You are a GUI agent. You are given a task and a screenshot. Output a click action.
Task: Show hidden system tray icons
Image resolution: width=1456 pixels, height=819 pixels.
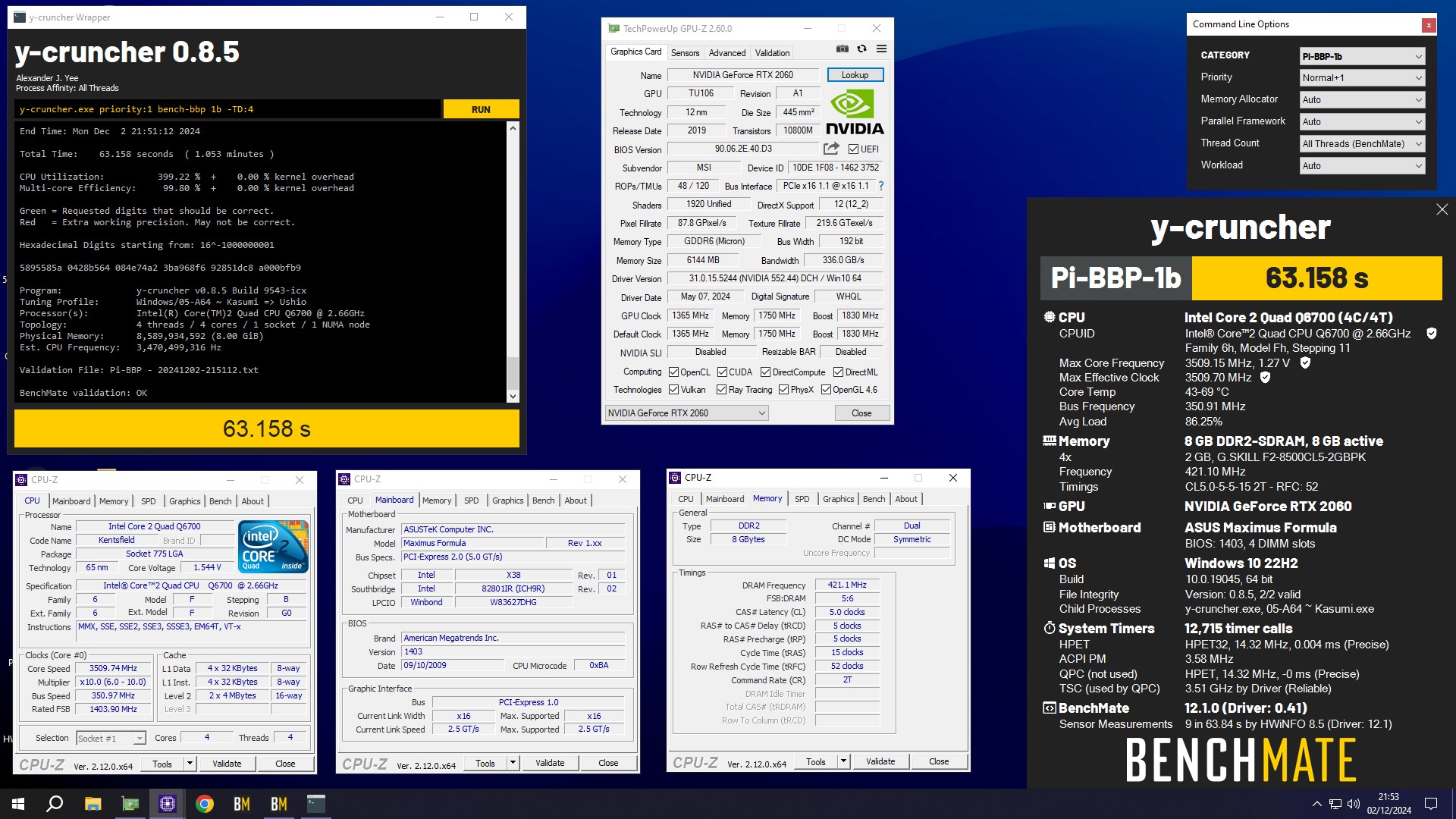coord(1317,804)
